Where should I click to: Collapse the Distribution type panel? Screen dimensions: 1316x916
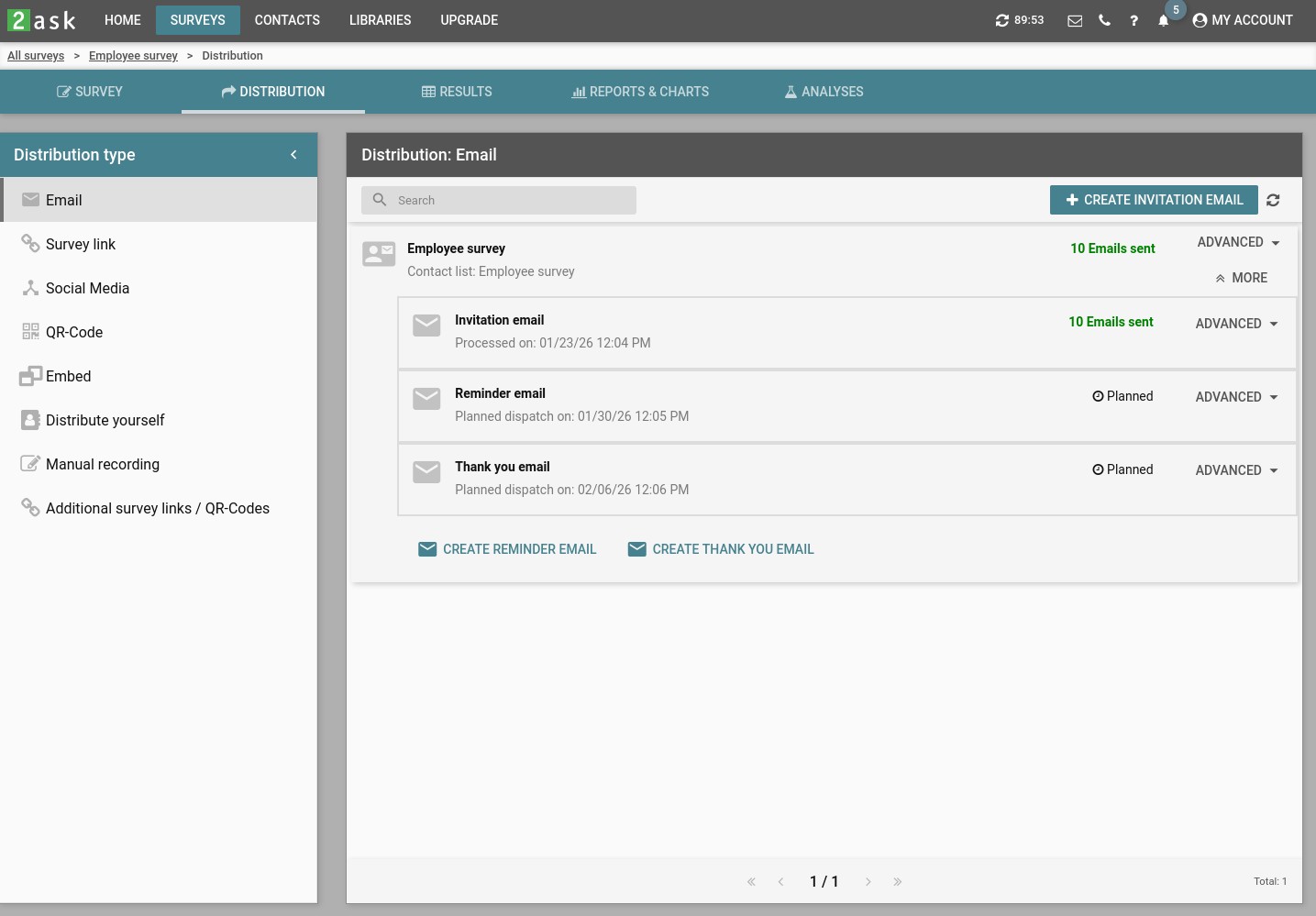[x=293, y=155]
